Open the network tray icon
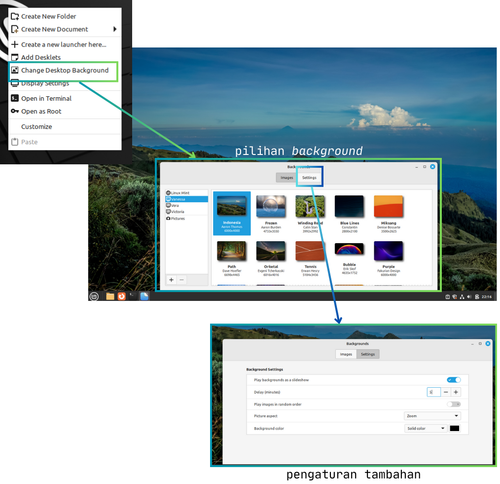This screenshot has height=484, width=500. [x=462, y=297]
